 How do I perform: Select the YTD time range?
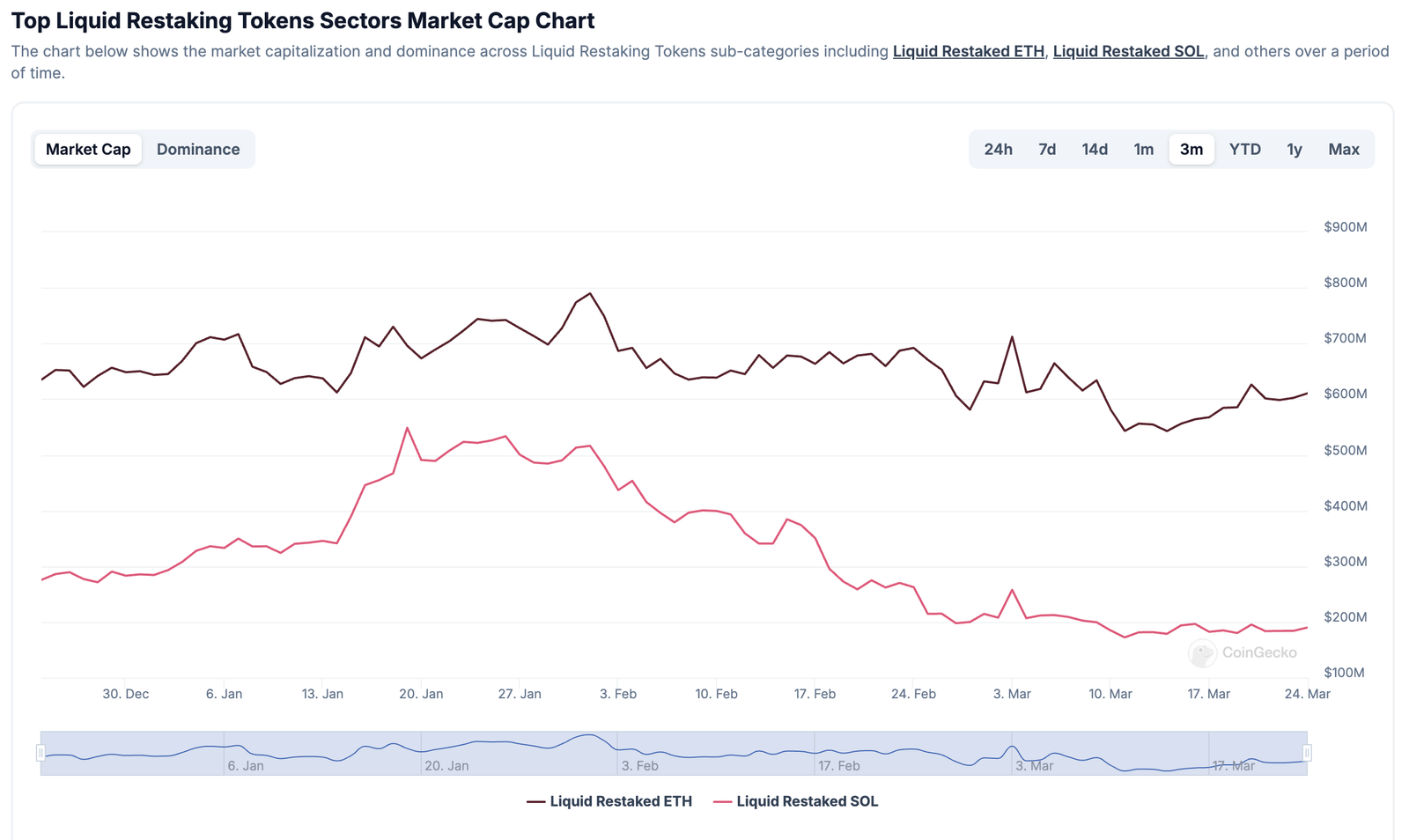click(1244, 149)
